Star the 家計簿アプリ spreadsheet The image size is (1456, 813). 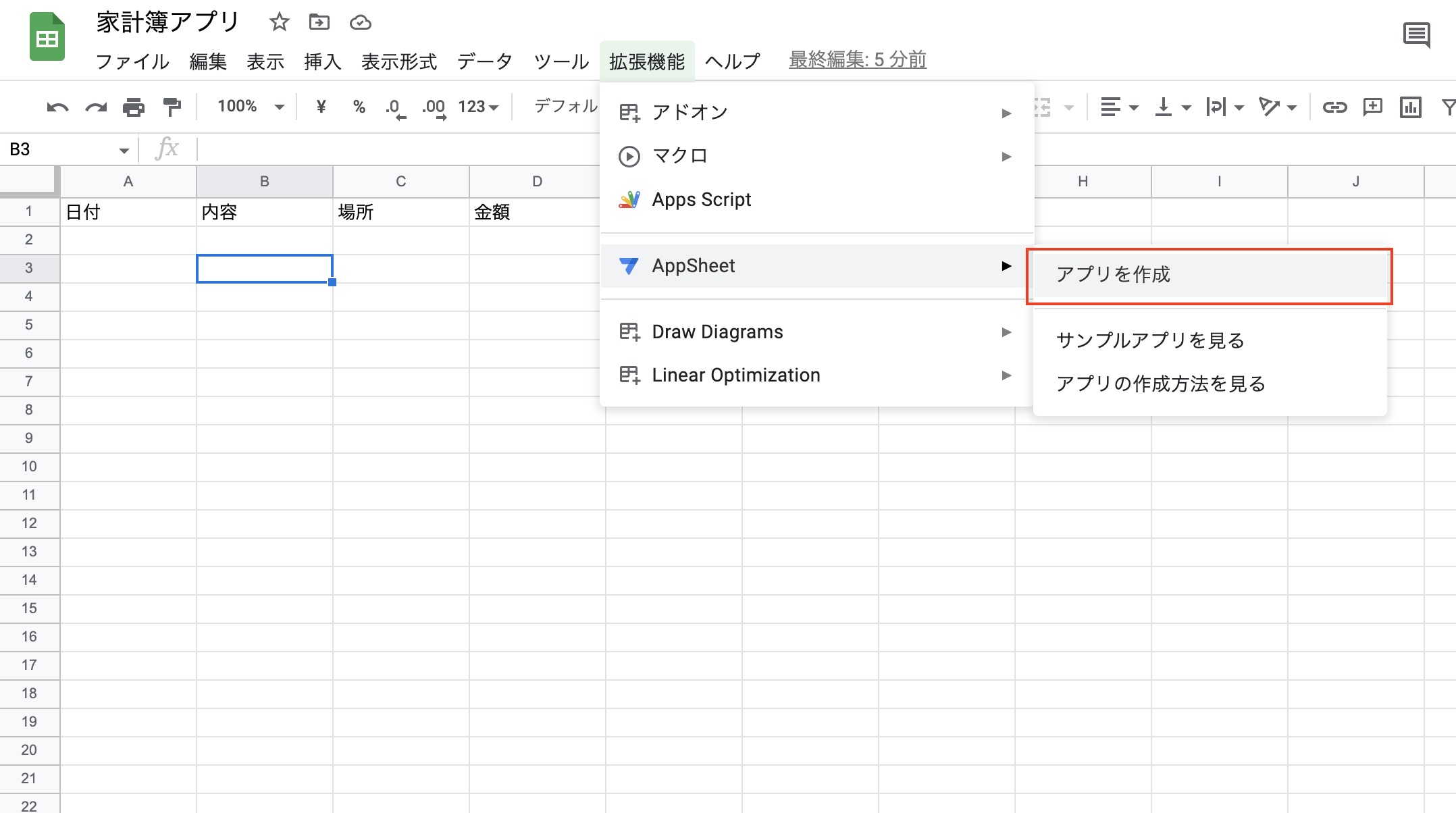(x=279, y=22)
